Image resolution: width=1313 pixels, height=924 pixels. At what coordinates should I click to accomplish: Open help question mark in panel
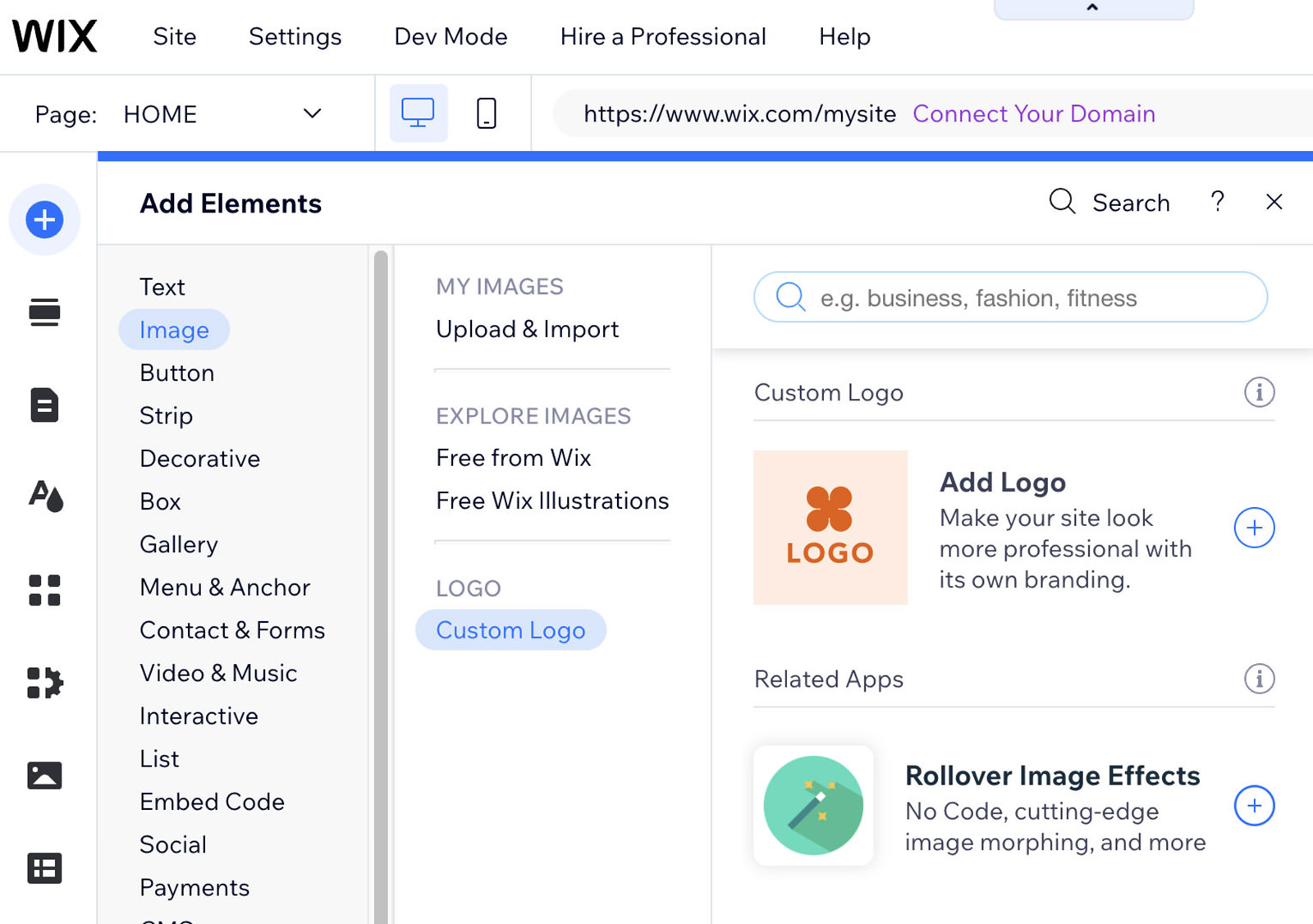1218,202
